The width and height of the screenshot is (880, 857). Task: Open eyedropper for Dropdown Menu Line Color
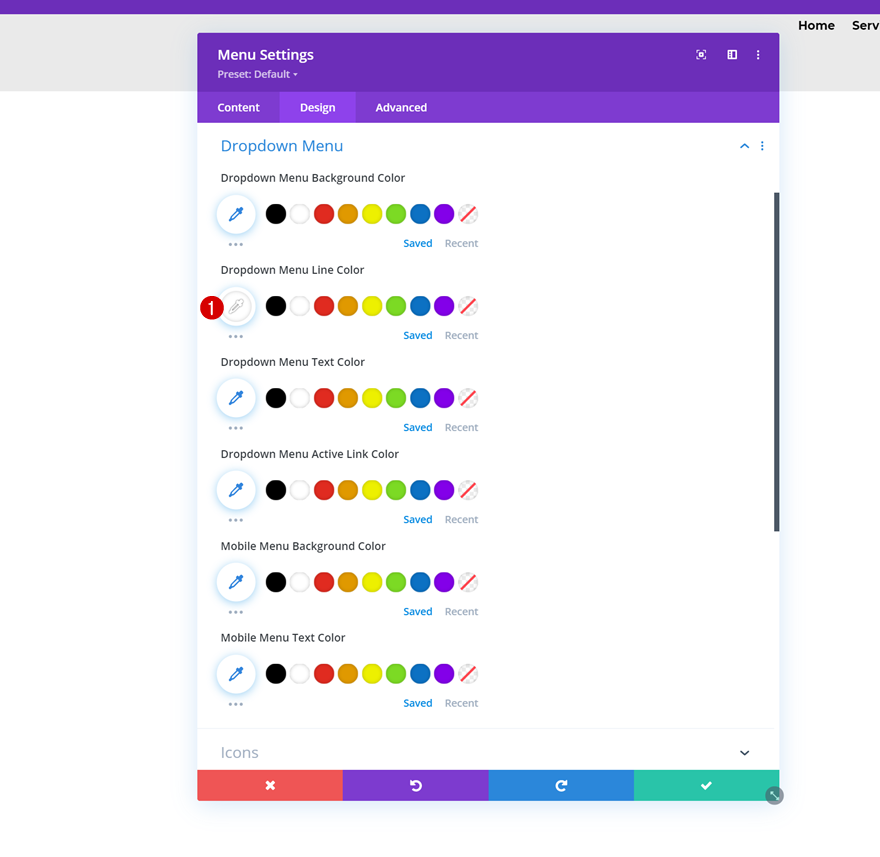click(x=236, y=306)
